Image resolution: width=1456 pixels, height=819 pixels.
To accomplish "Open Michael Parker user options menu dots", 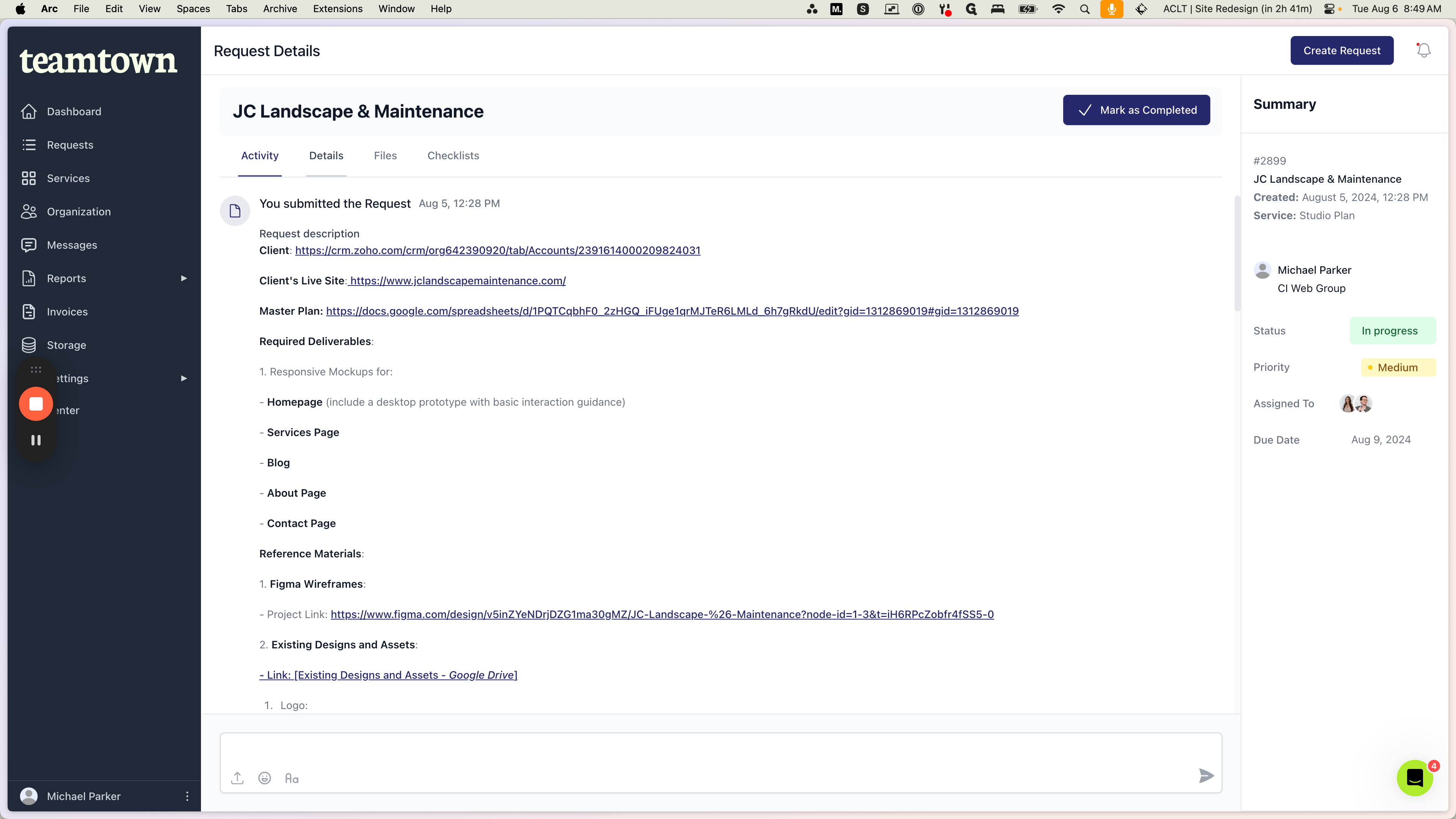I will (x=187, y=796).
